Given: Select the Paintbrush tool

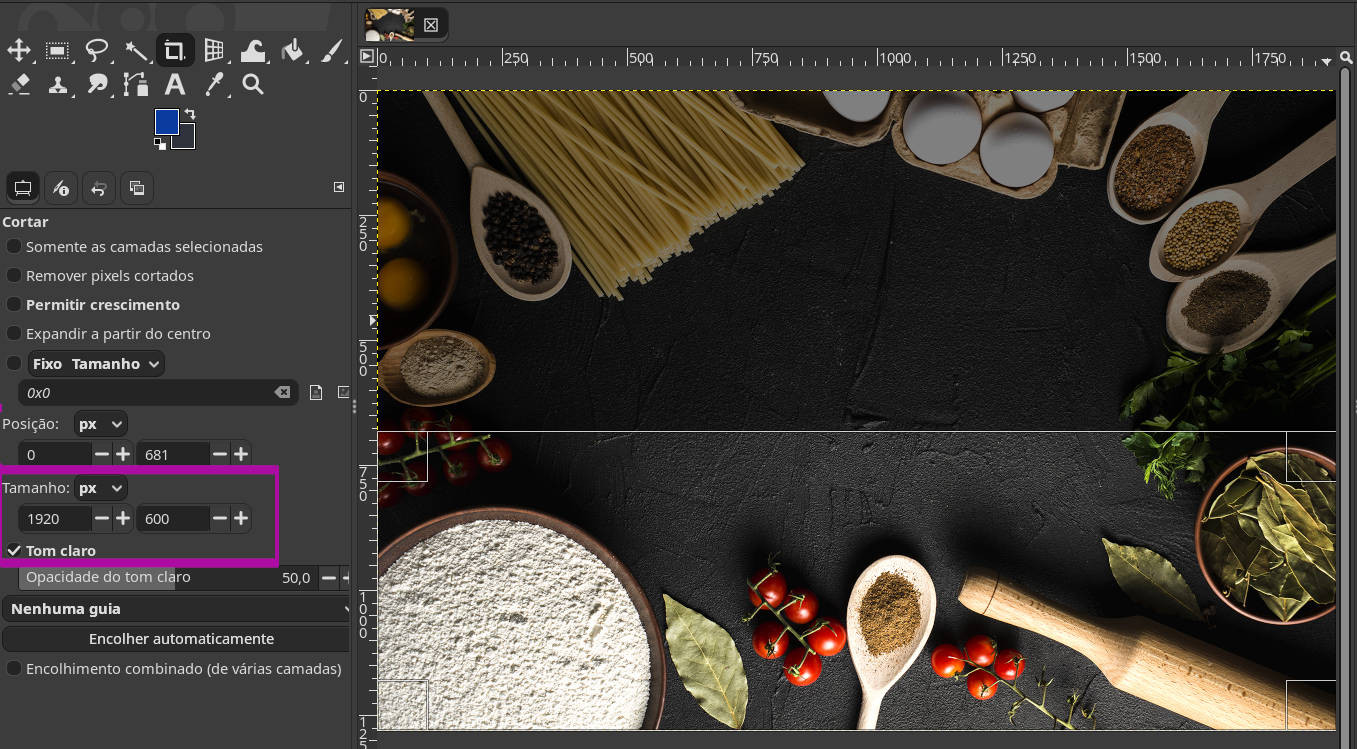Looking at the screenshot, I should (x=331, y=50).
